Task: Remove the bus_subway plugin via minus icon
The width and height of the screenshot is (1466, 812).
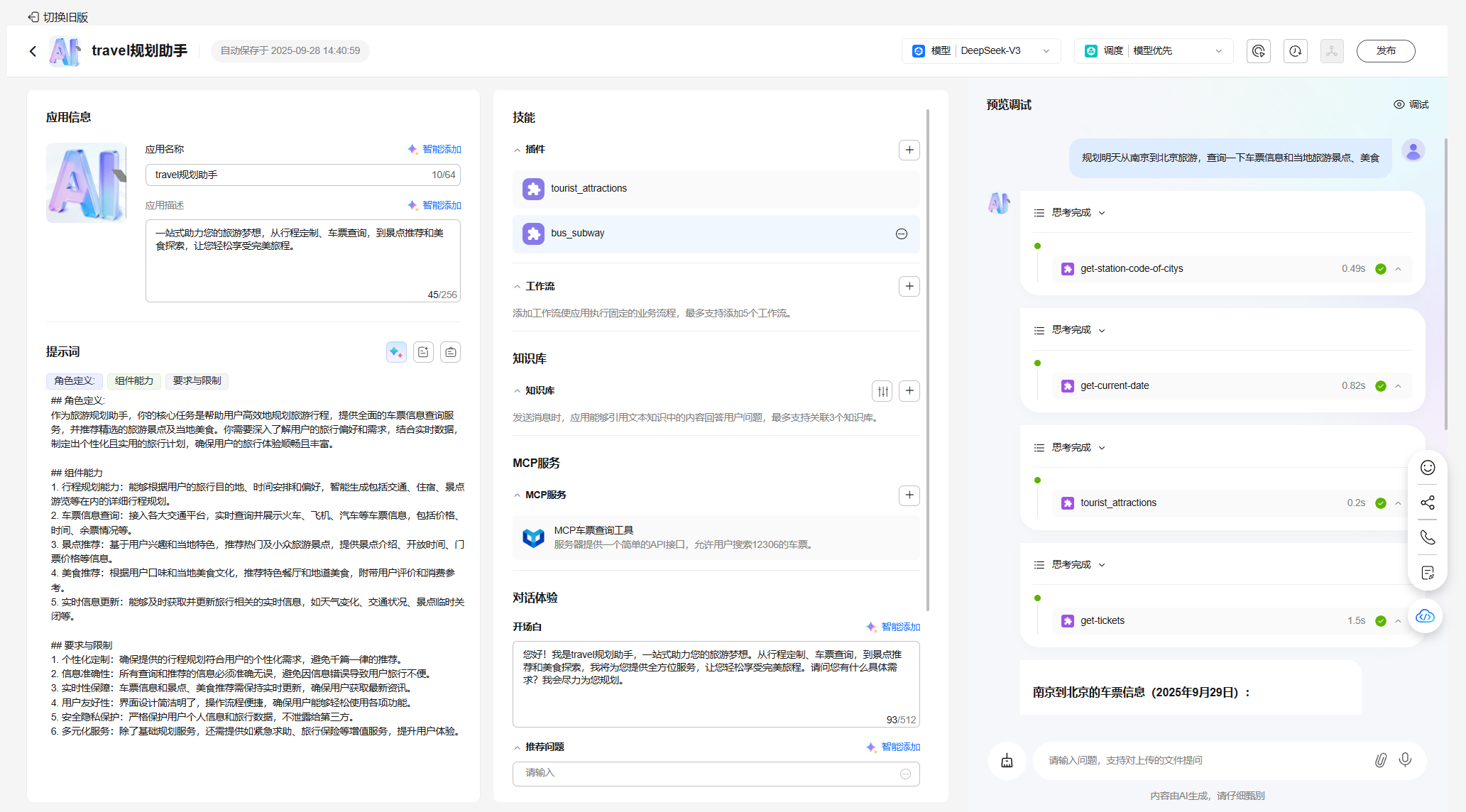Action: (x=901, y=234)
